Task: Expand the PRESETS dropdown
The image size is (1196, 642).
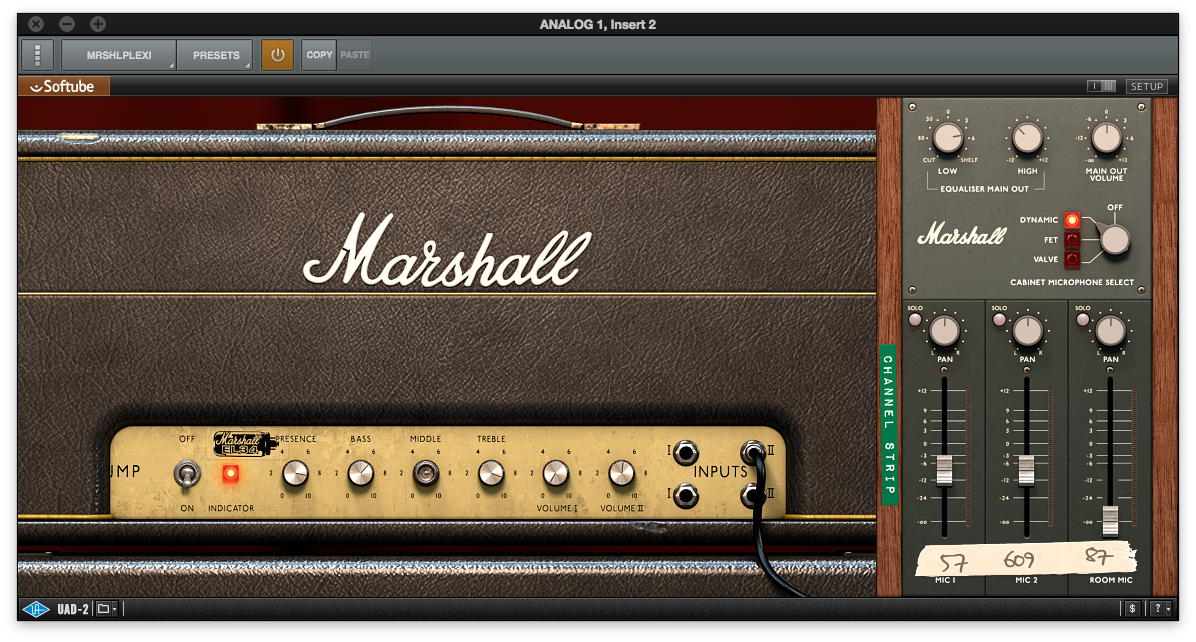Action: coord(216,55)
